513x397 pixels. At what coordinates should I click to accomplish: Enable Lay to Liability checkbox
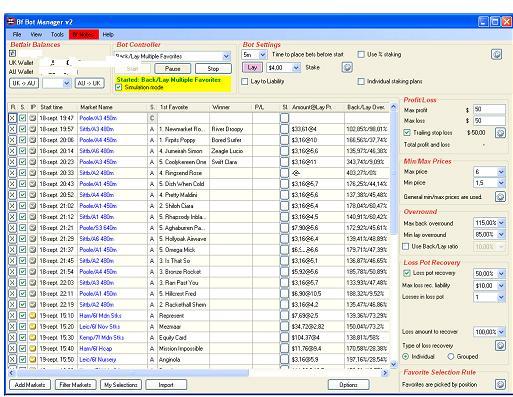coord(245,81)
